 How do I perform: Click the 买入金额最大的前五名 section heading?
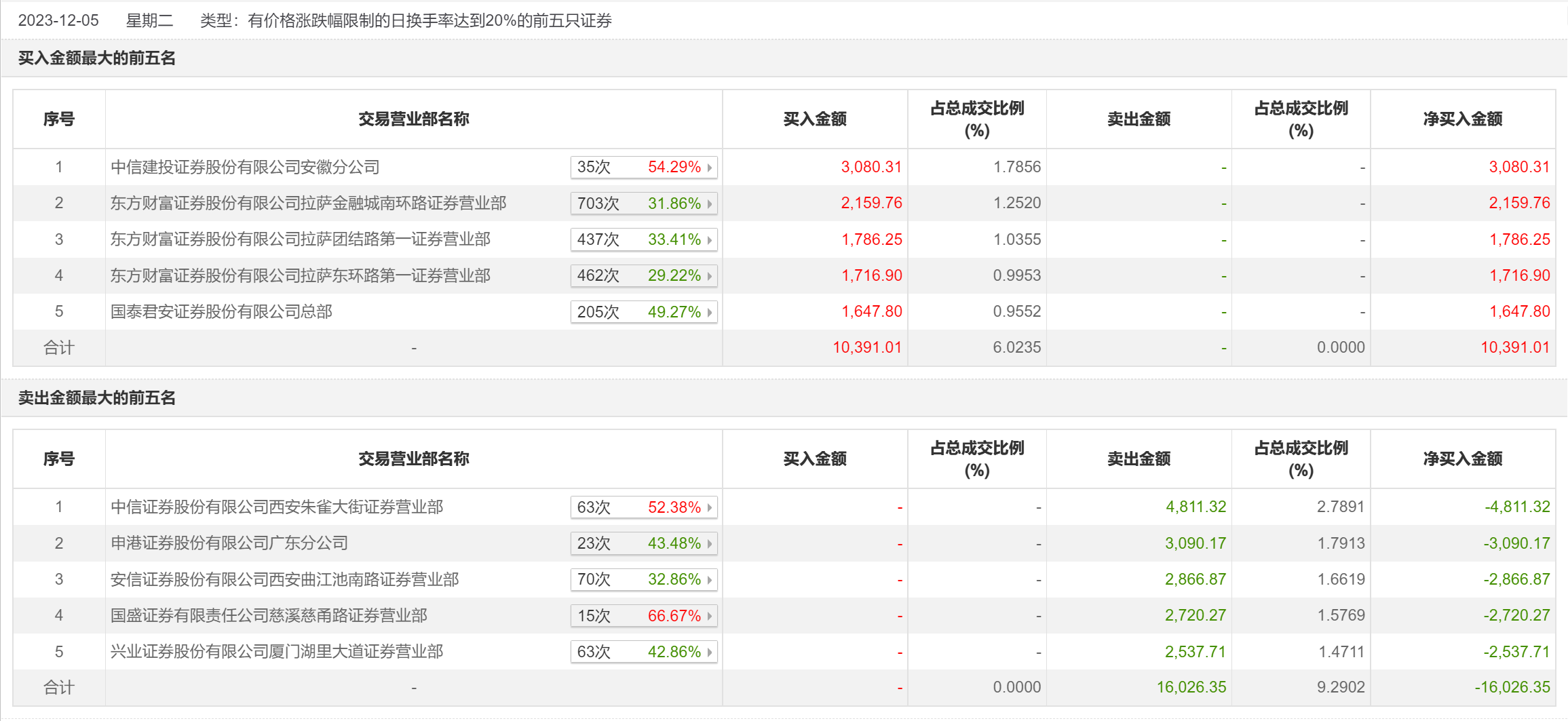point(97,58)
